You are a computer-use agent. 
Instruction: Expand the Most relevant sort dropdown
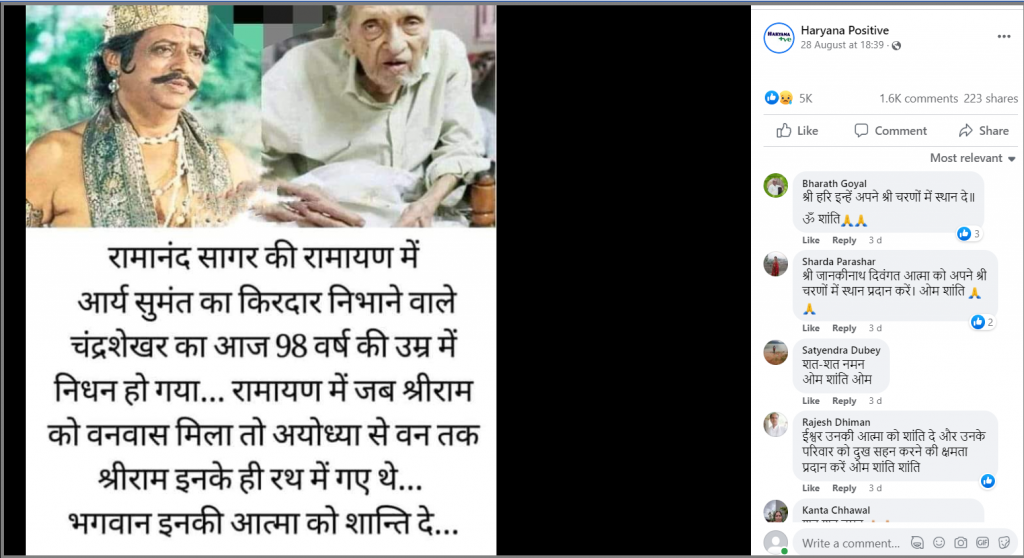[972, 158]
